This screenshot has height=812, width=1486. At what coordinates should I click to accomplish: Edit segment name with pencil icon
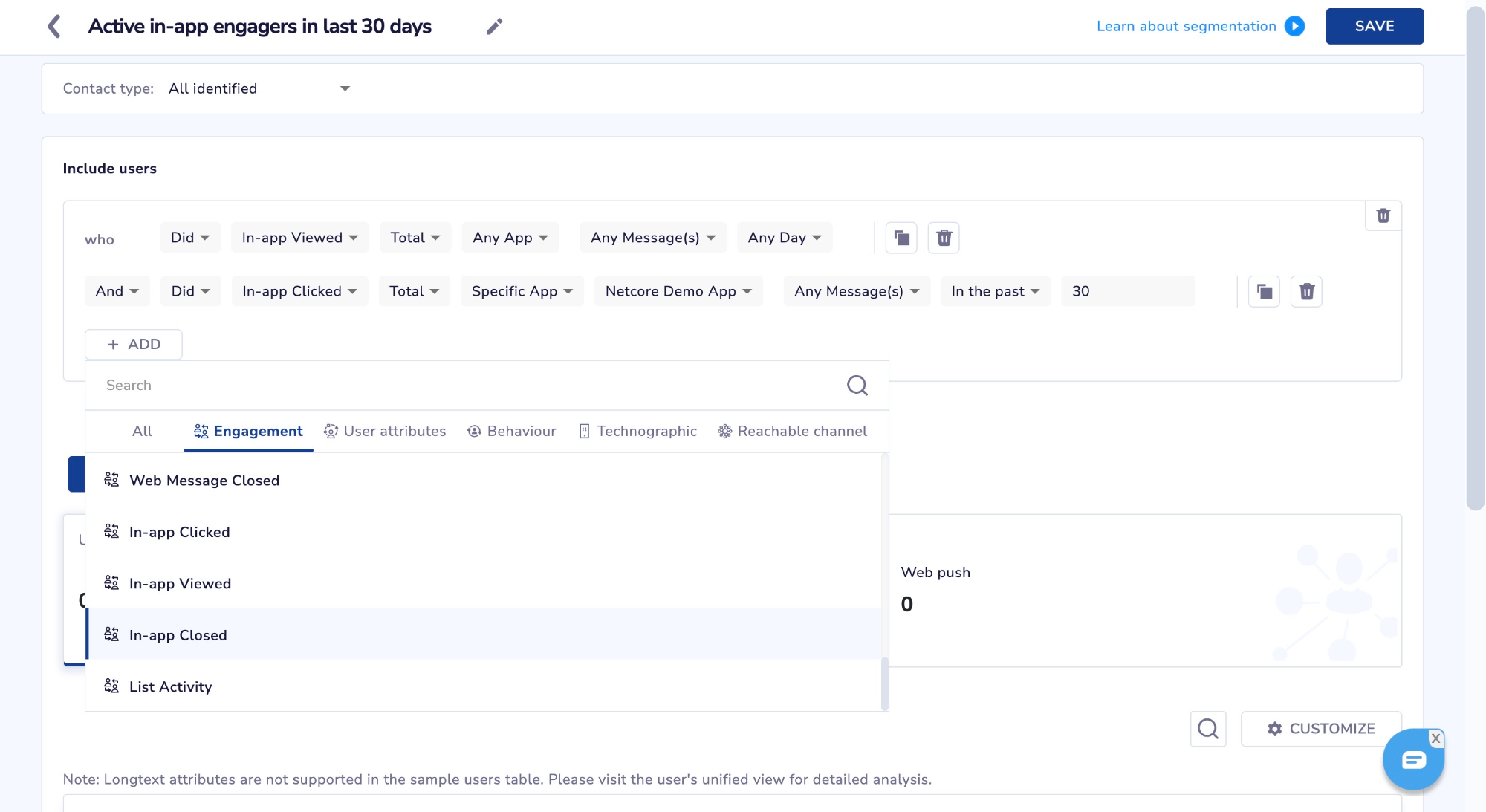[494, 27]
